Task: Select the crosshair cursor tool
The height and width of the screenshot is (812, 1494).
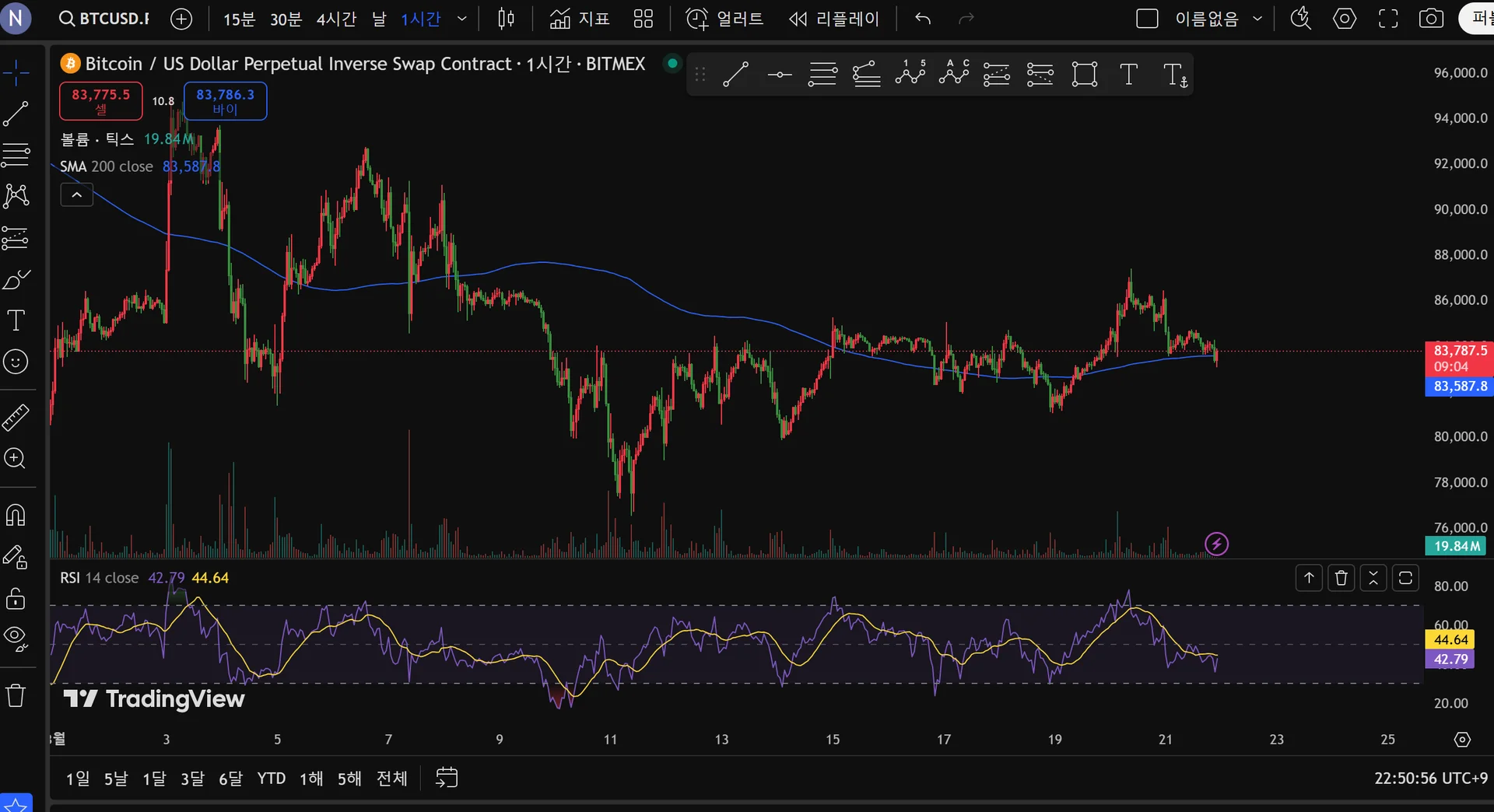Action: pos(16,73)
